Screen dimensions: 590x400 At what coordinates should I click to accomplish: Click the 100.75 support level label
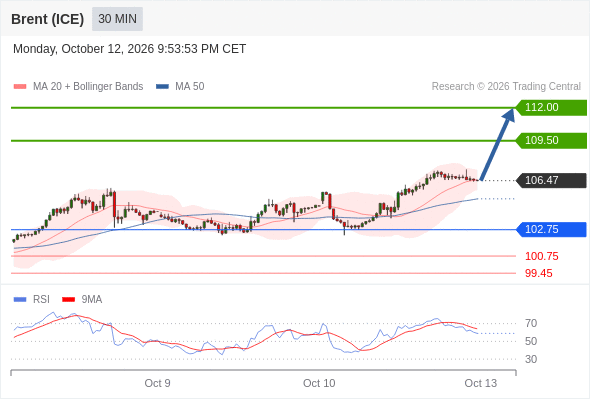[541, 257]
